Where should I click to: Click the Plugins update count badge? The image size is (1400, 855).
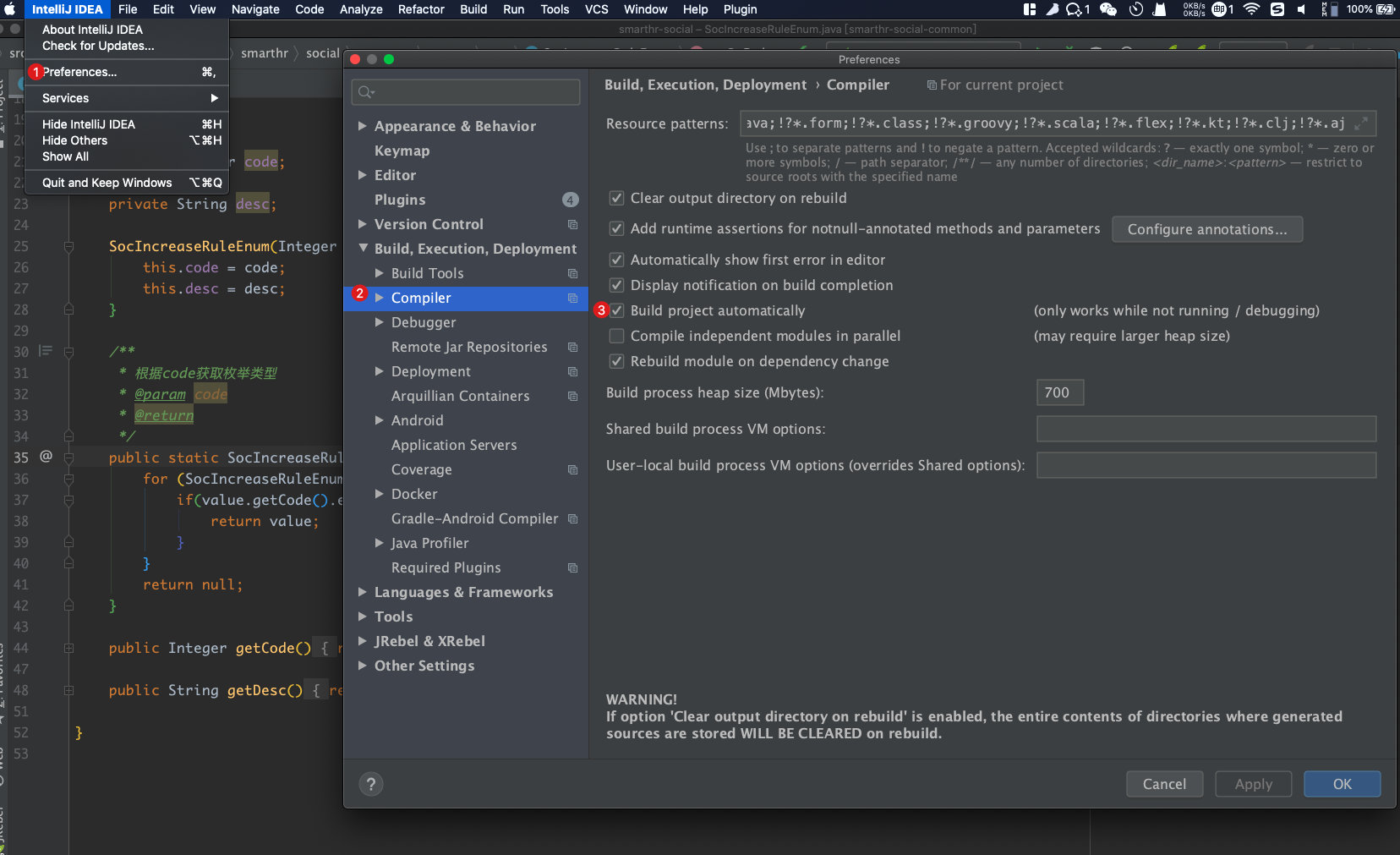[x=571, y=200]
